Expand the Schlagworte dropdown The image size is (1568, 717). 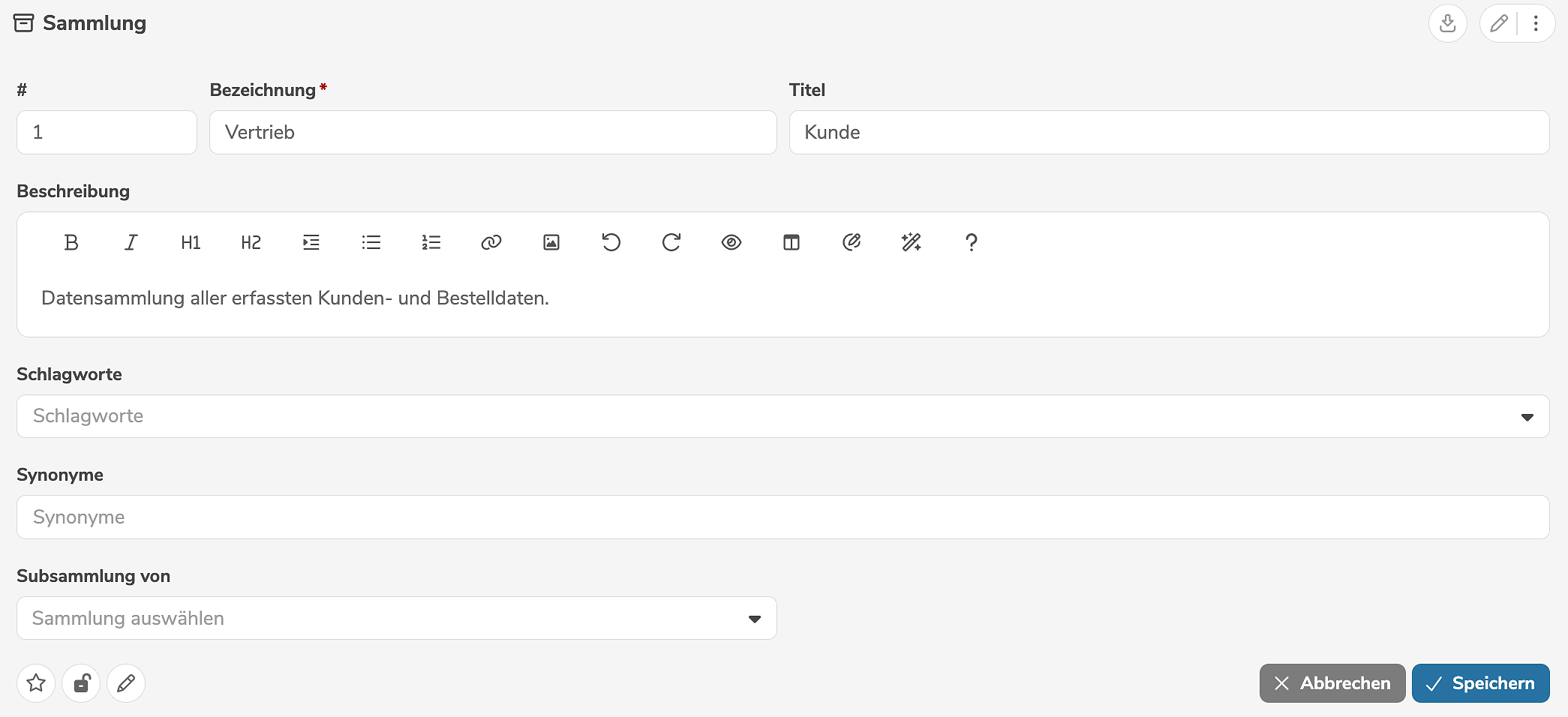tap(1527, 417)
